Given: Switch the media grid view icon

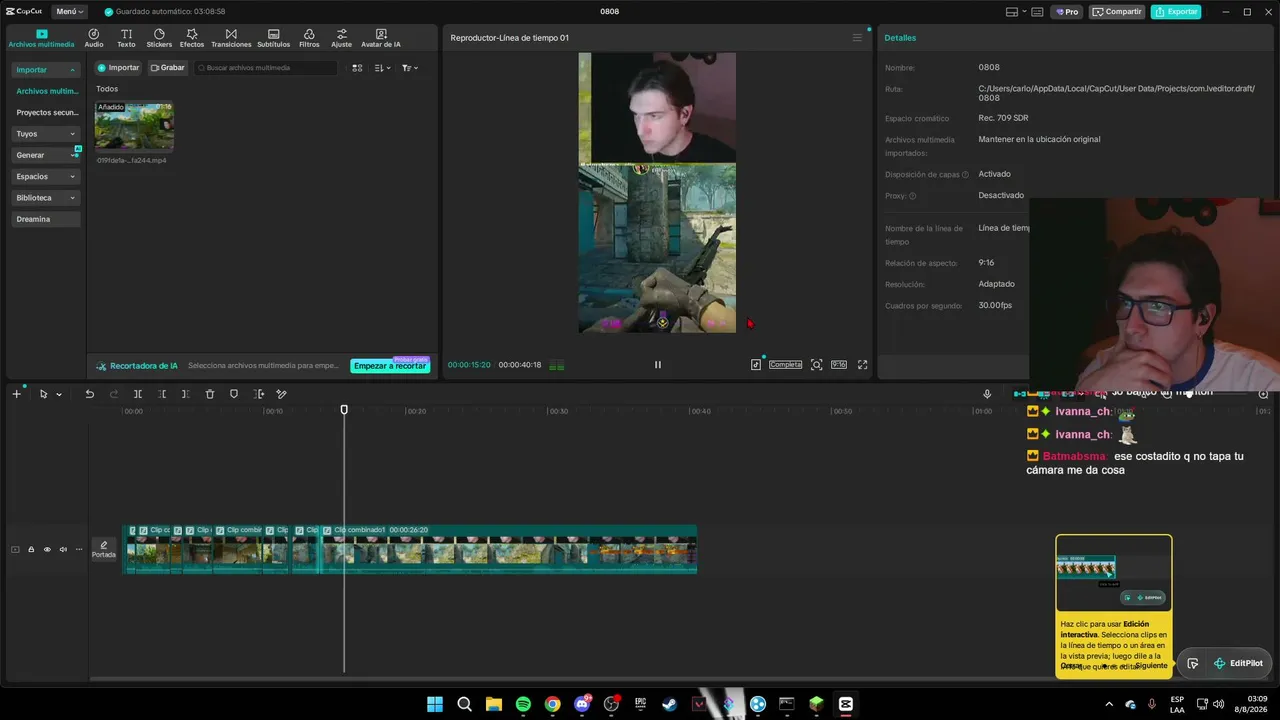Looking at the screenshot, I should (x=357, y=68).
